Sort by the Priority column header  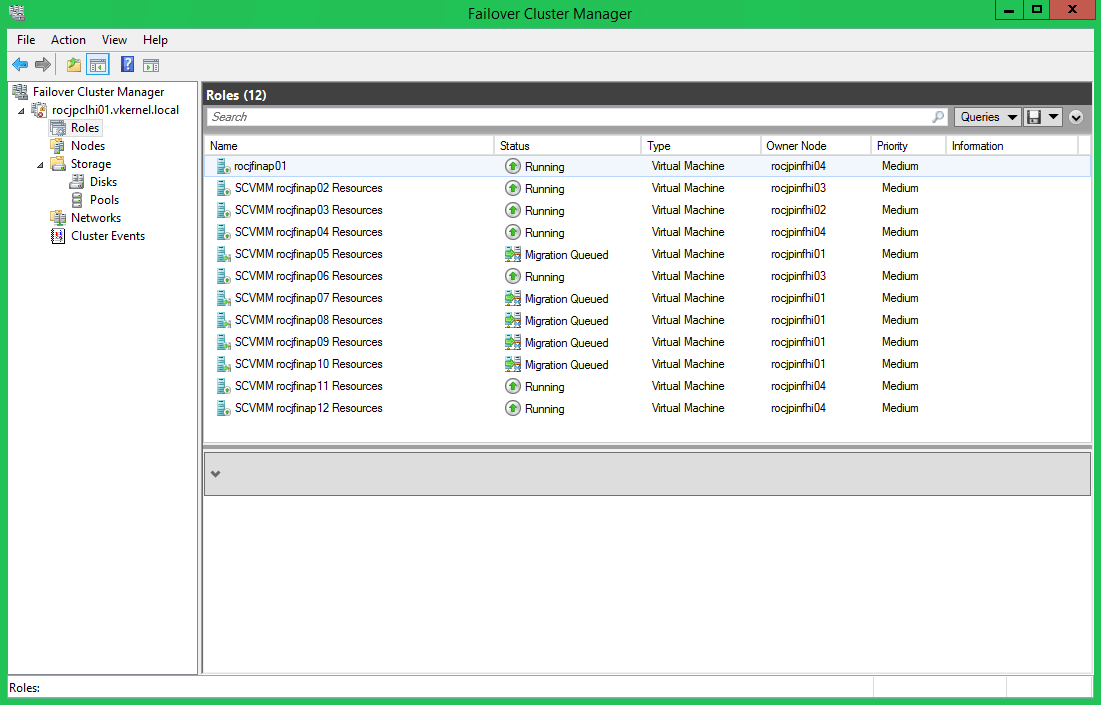tap(908, 146)
